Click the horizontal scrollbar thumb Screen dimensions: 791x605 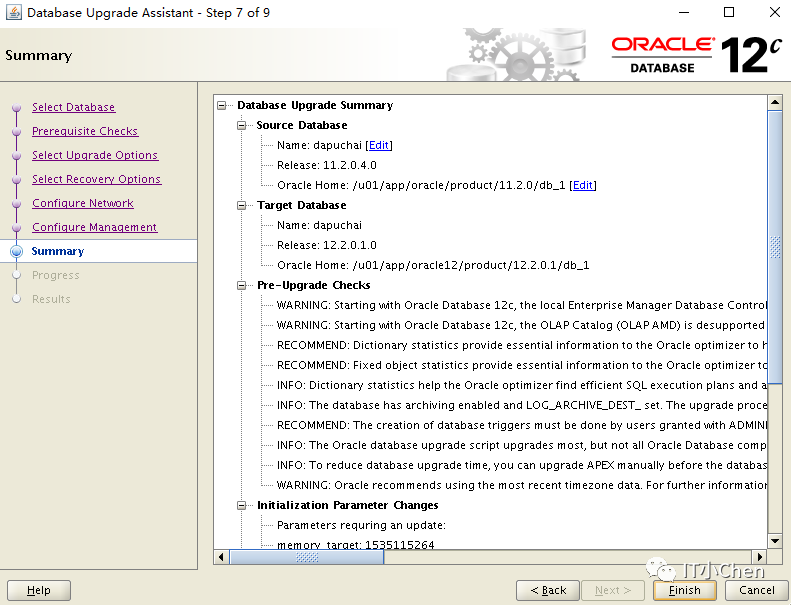click(307, 557)
